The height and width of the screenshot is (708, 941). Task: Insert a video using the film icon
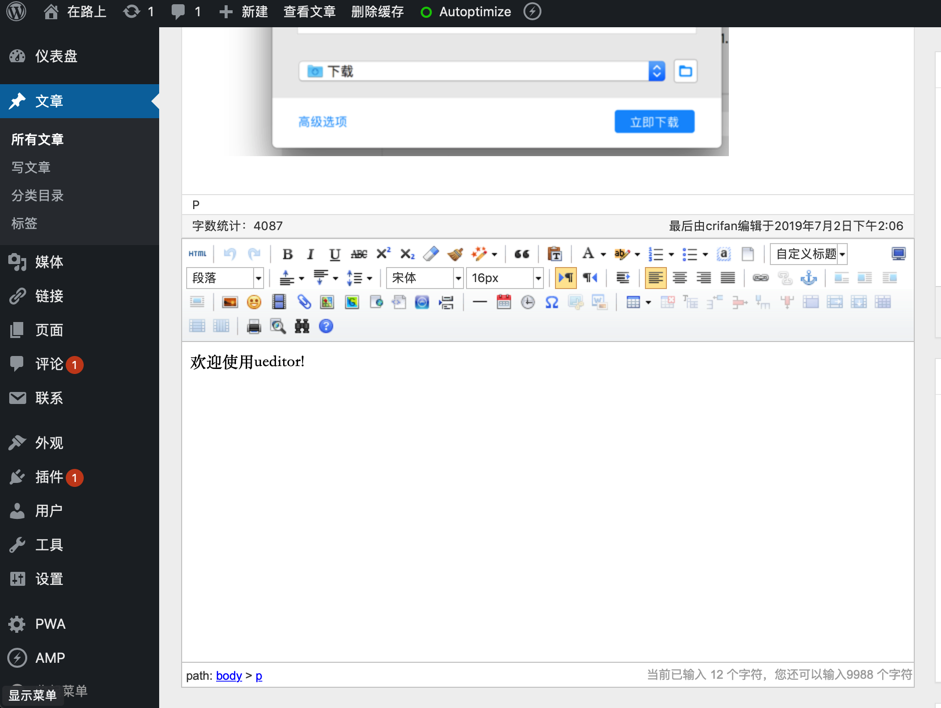point(278,302)
